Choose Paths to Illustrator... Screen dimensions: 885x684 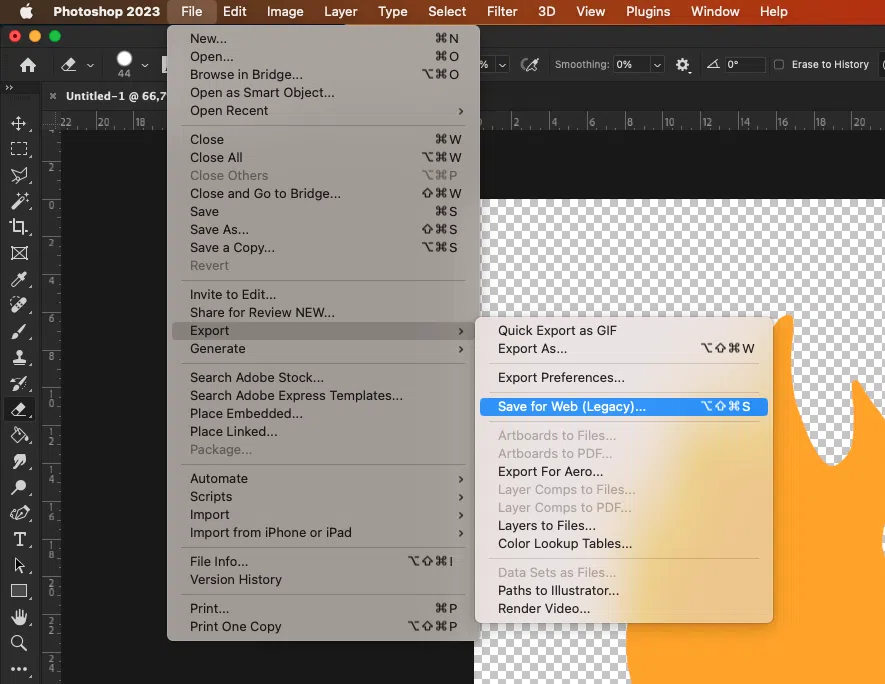pos(624,591)
